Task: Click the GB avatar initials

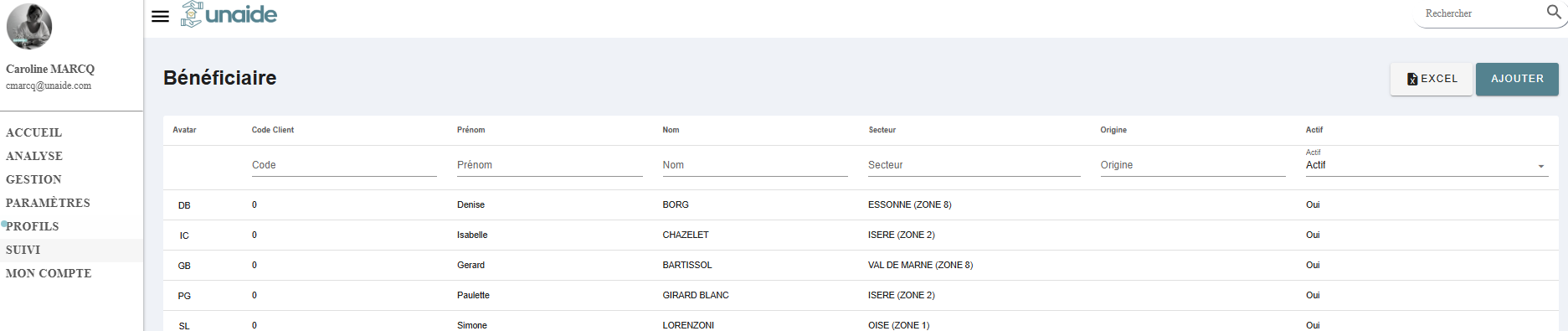Action: [184, 266]
